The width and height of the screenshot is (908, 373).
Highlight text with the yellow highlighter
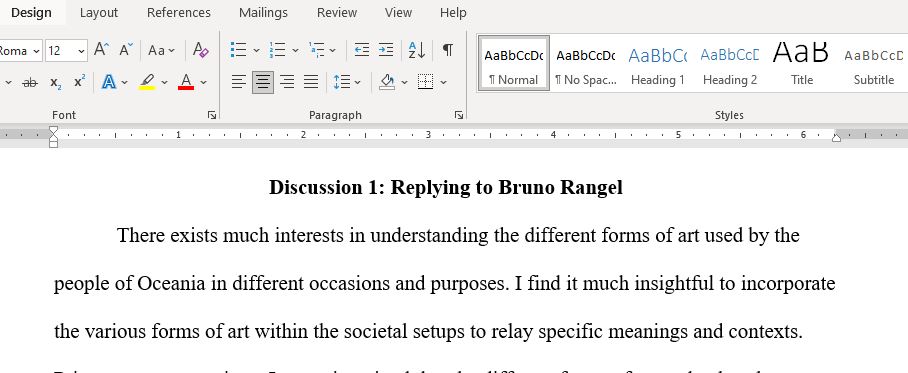tap(147, 82)
